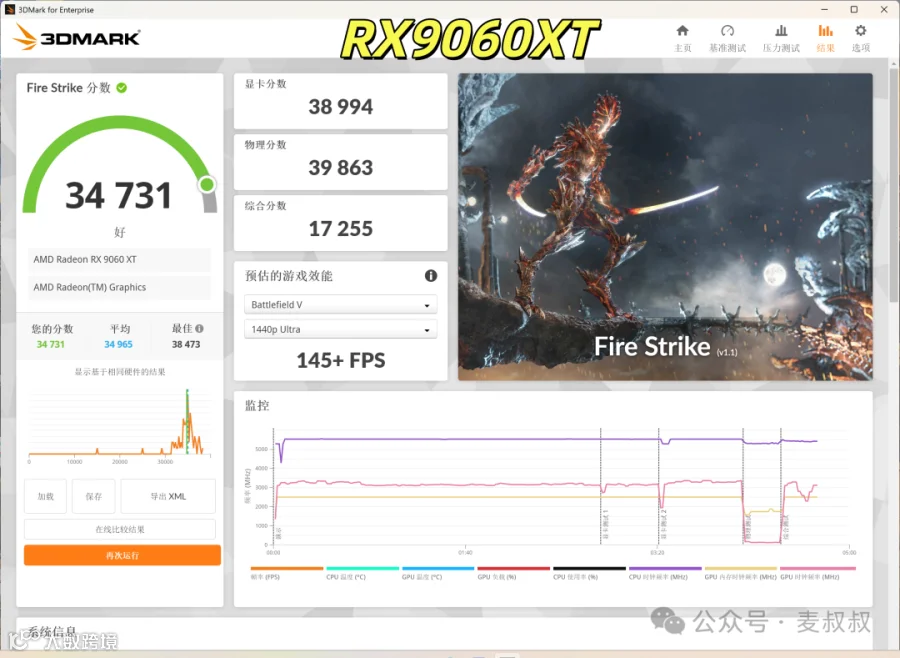Click the main 34 731 Fire Strike score
Screen dimensions: 900x658
point(118,196)
